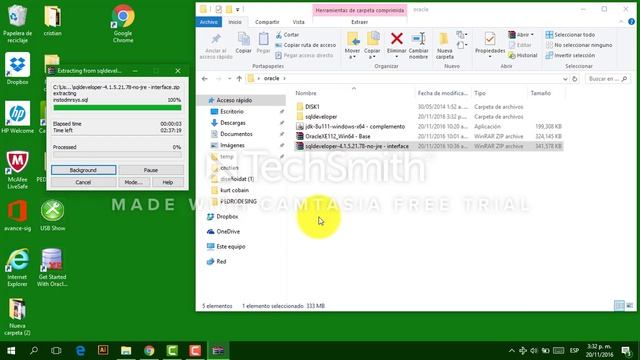The width and height of the screenshot is (640, 360).
Task: Collapse the ribbon chevron
Action: [x=621, y=22]
